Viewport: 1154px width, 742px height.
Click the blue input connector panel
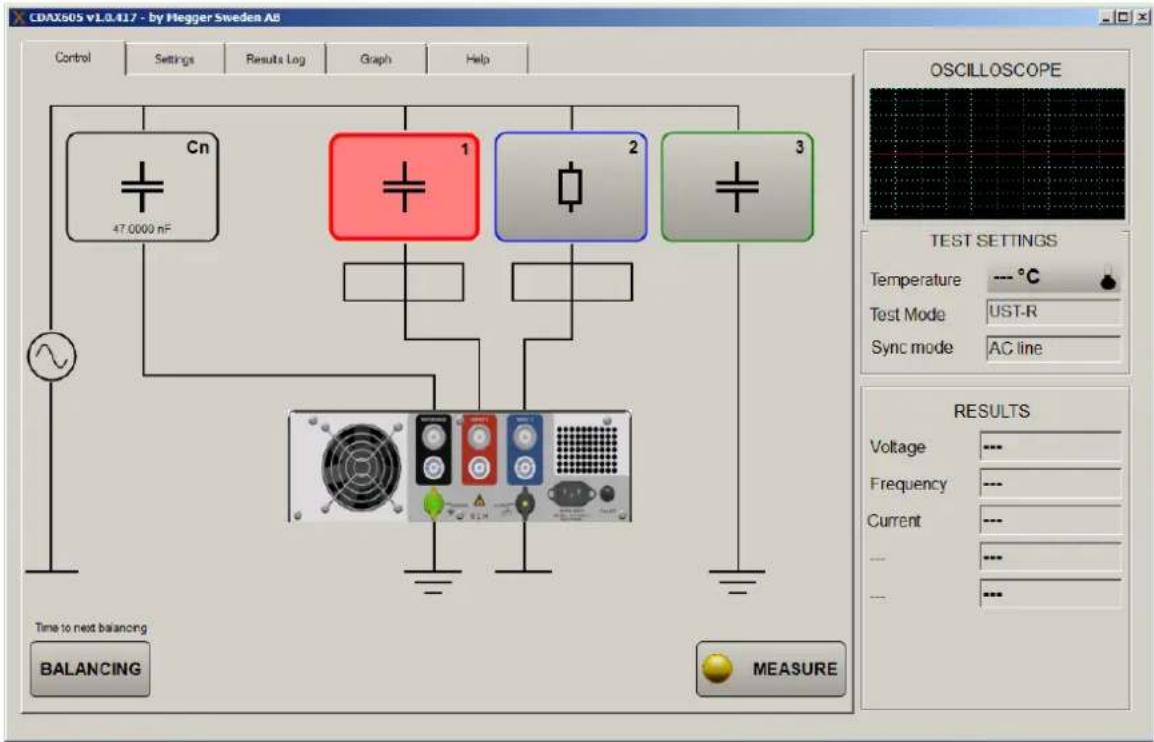pyautogui.click(x=524, y=450)
